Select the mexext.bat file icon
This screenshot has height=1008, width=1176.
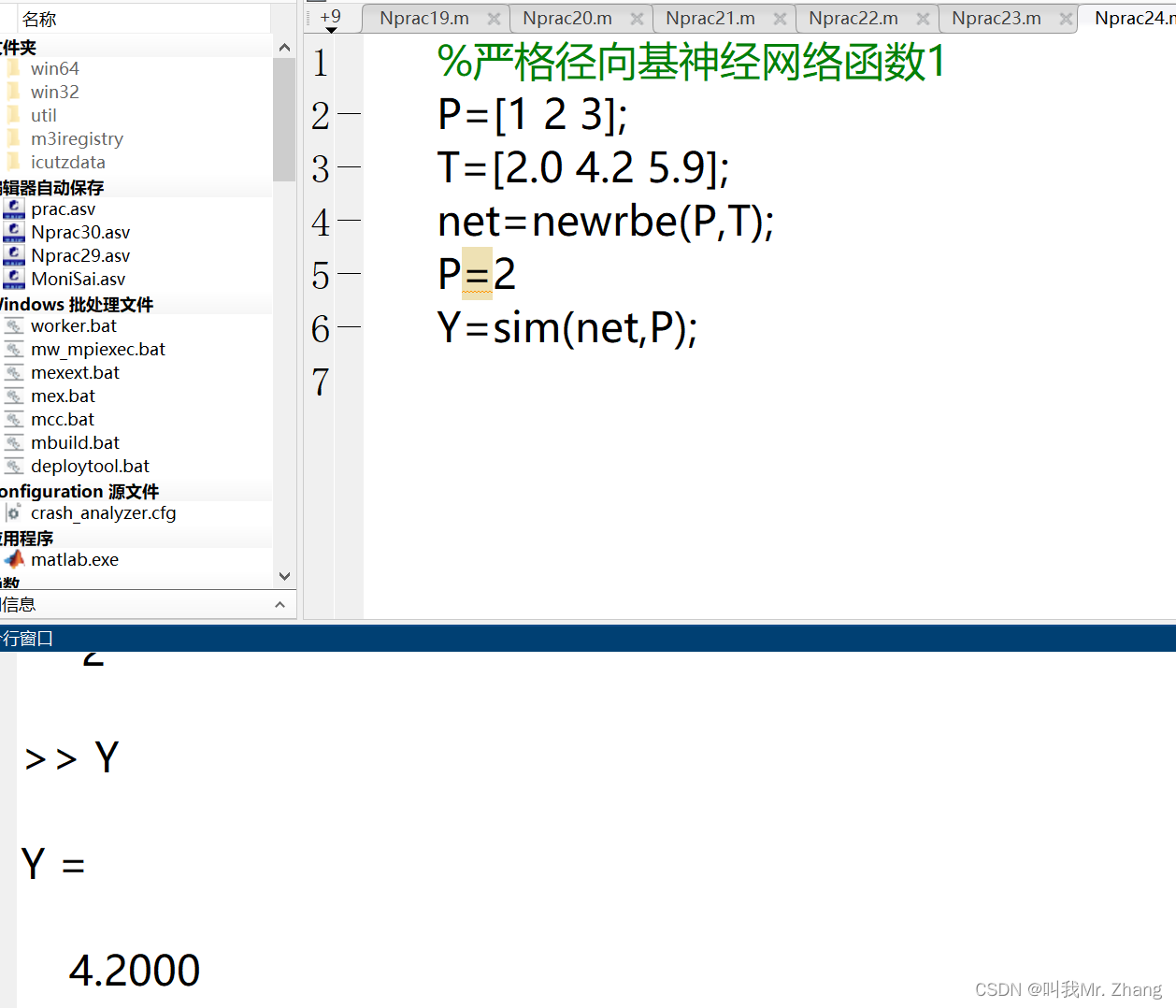[x=15, y=372]
